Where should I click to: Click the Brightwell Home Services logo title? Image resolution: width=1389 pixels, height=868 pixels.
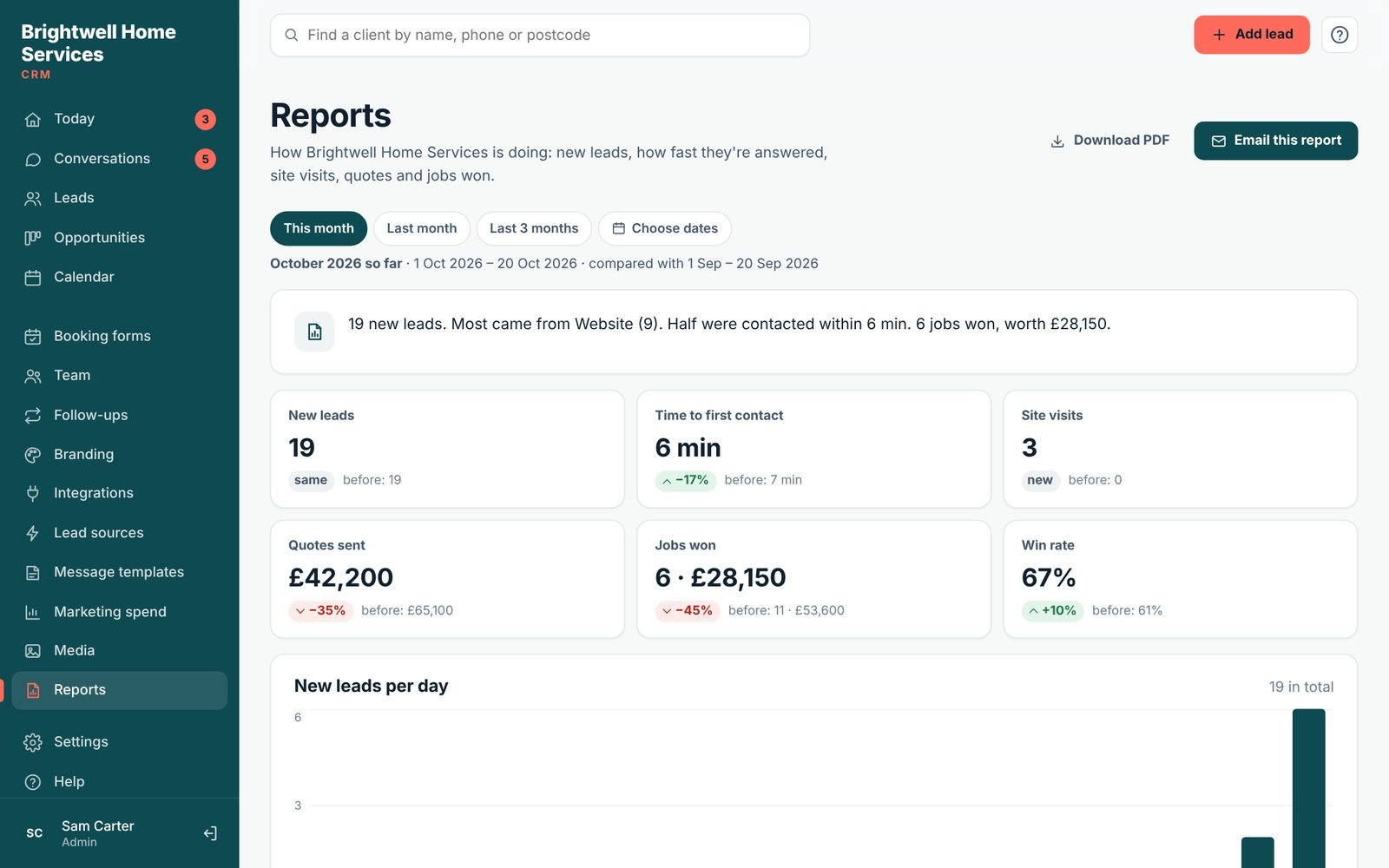pos(98,43)
